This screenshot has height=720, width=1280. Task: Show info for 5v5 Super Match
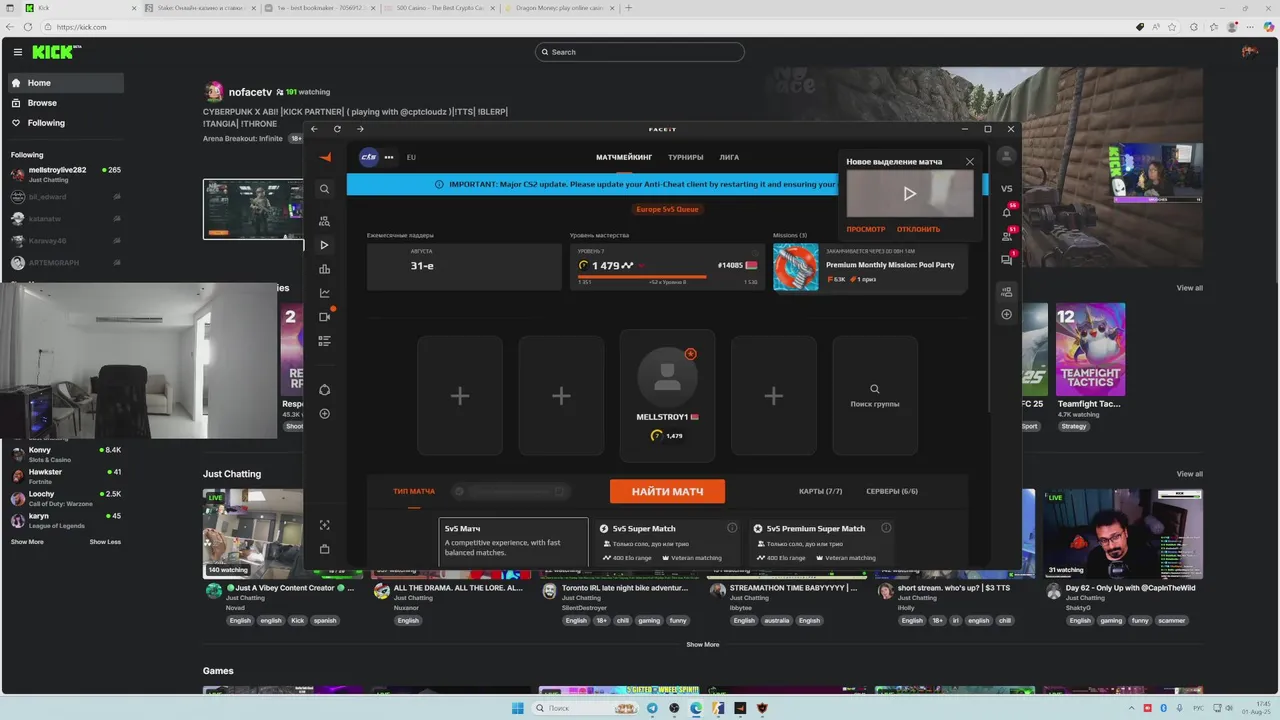(732, 528)
